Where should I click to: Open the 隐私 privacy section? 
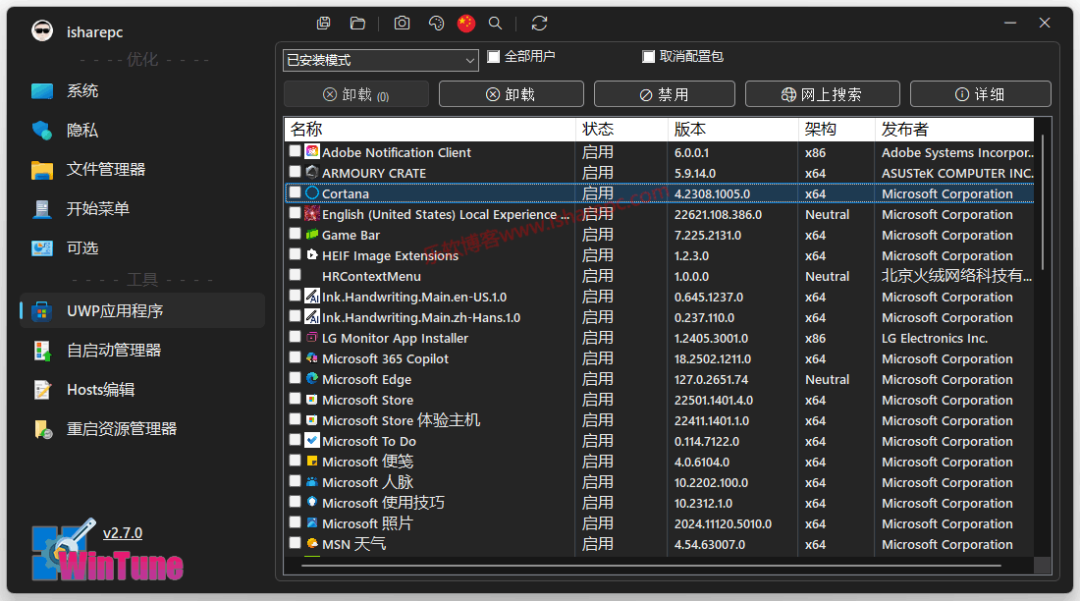(x=142, y=130)
